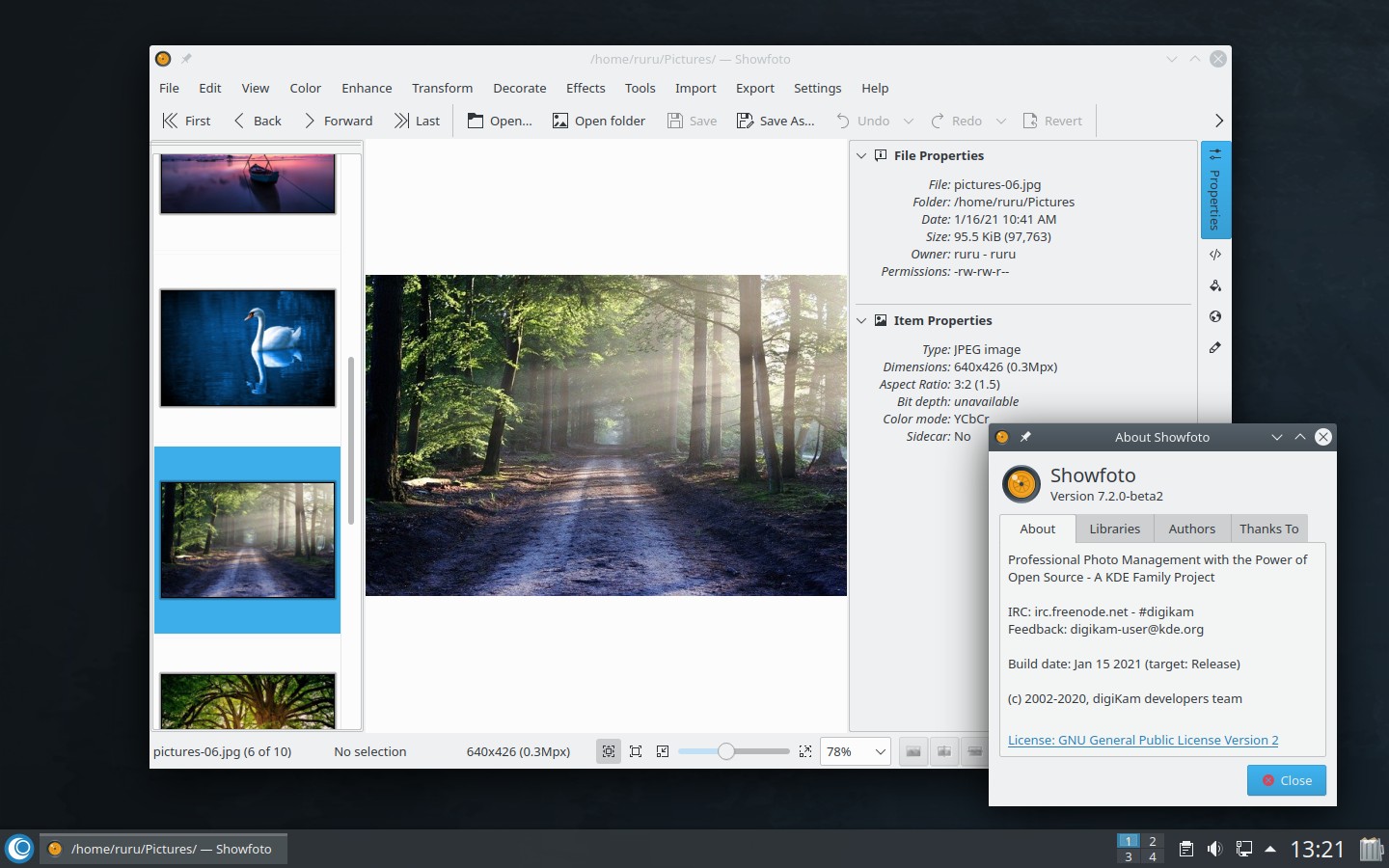Select the swan thumbnail in the thumbbar
The image size is (1389, 868).
[x=248, y=347]
